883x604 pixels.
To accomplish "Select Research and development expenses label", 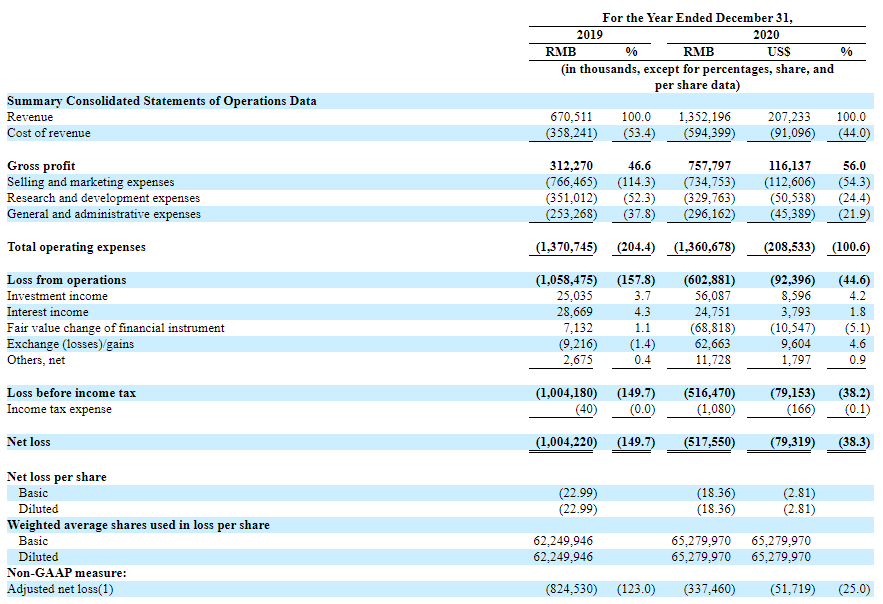I will [x=103, y=198].
